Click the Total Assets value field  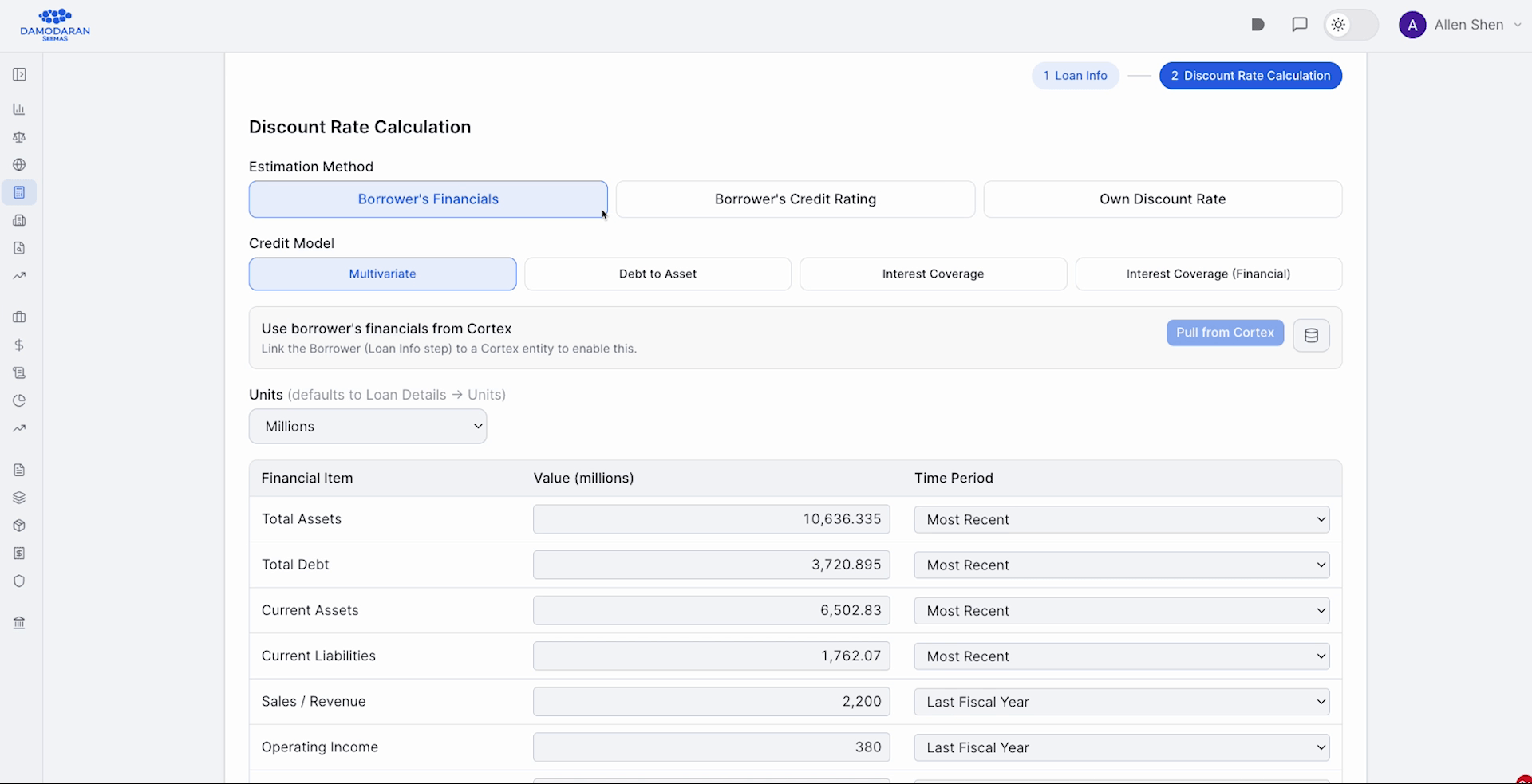click(711, 519)
